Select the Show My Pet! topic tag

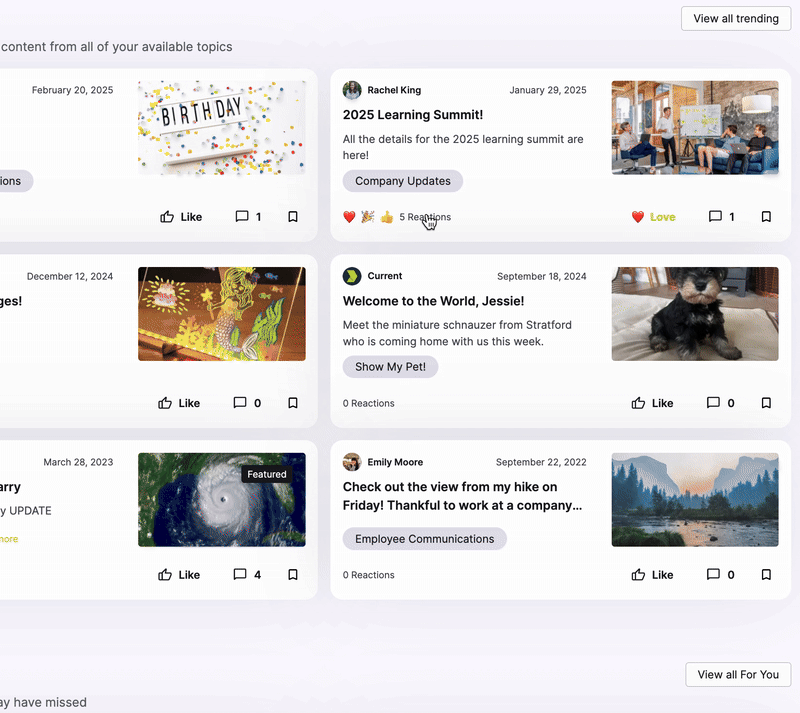390,367
